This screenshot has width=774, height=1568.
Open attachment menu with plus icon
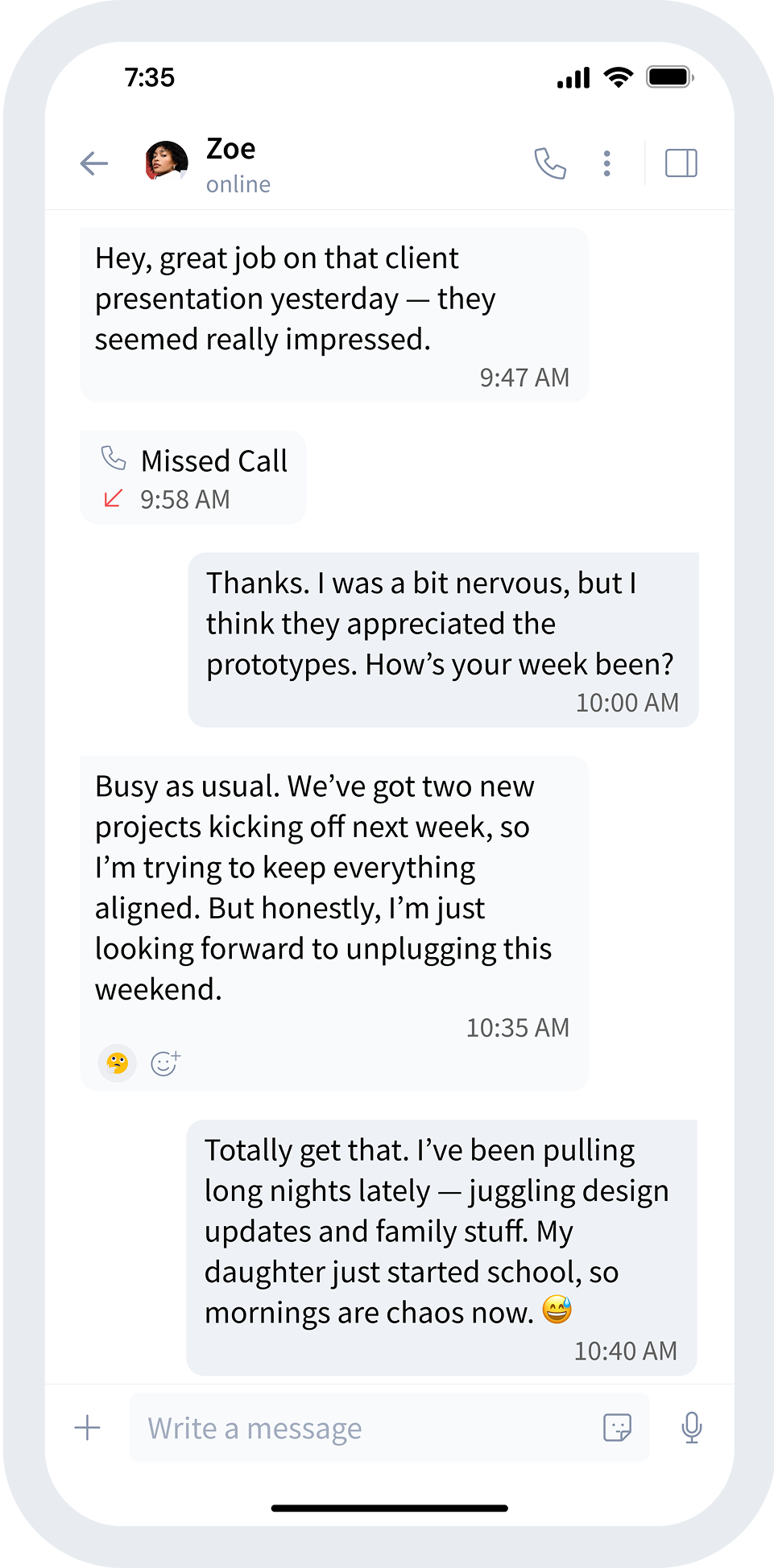point(88,1428)
